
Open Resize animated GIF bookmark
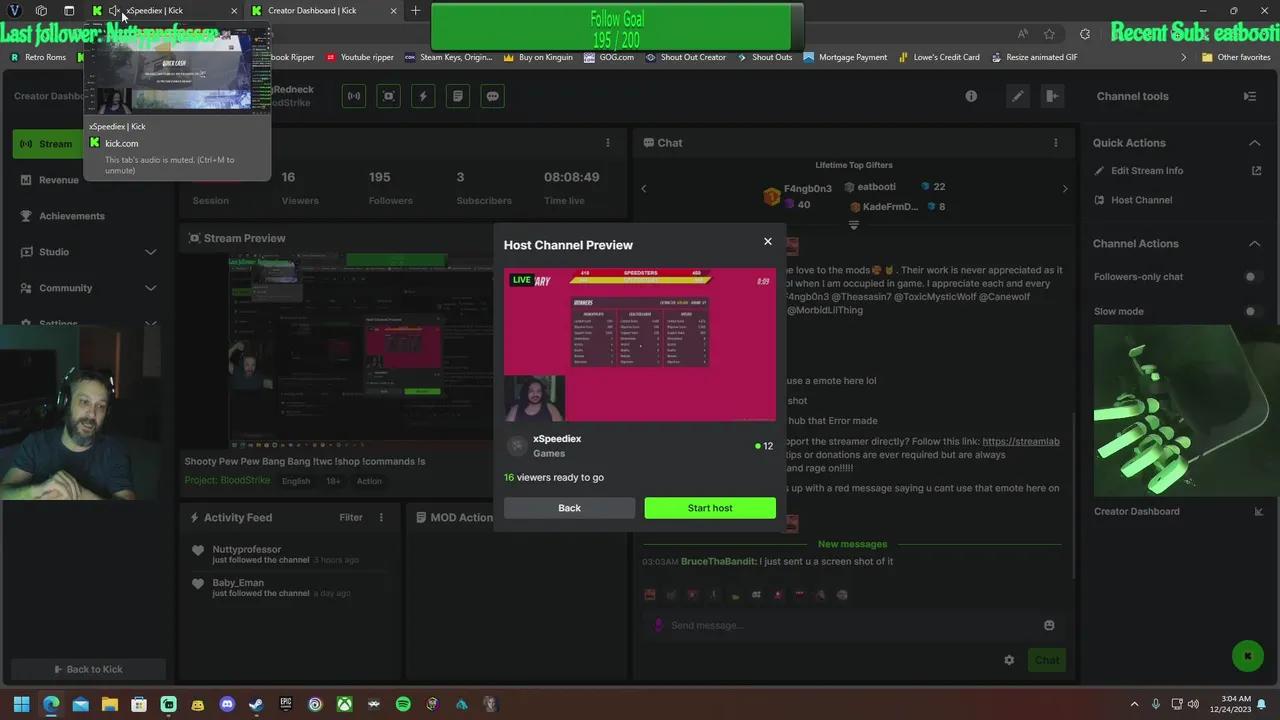(1034, 57)
